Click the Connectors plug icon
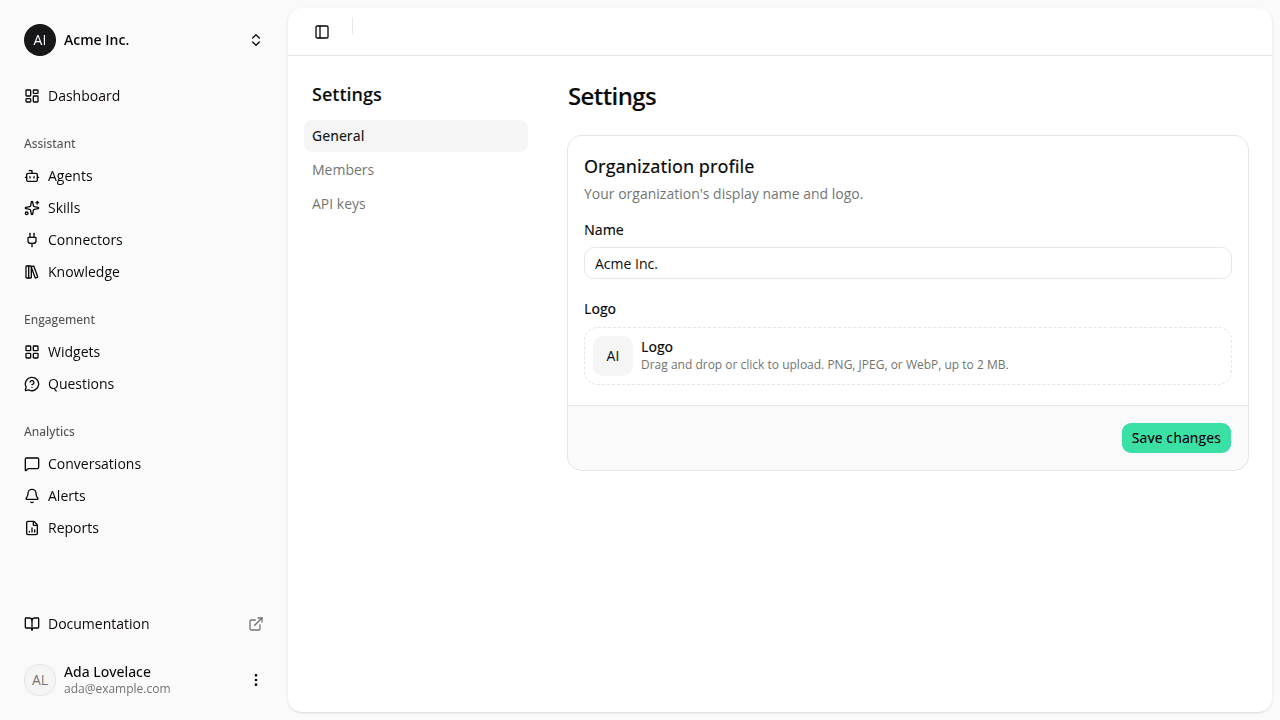The width and height of the screenshot is (1280, 720). [x=32, y=240]
